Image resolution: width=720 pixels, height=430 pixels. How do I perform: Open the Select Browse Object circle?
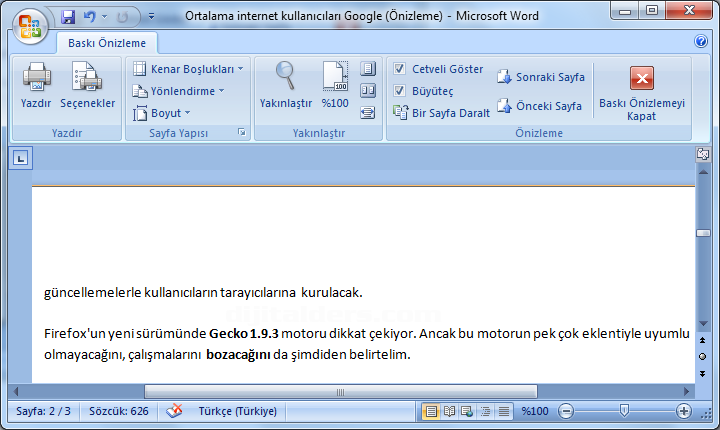click(703, 356)
